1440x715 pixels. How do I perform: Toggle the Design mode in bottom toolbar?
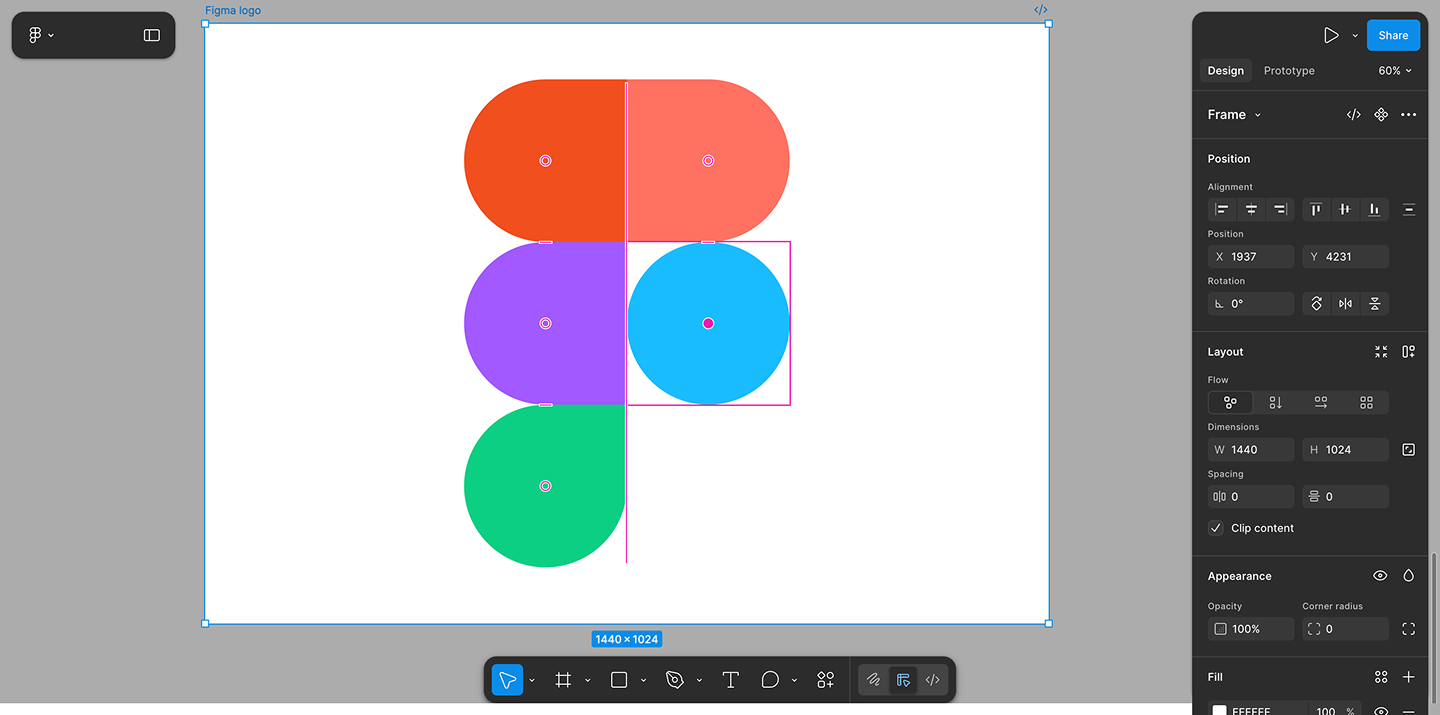903,680
